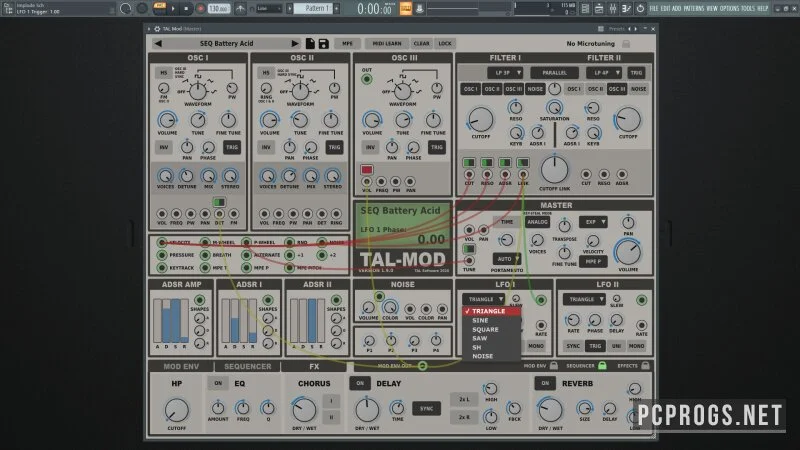The height and width of the screenshot is (450, 800).
Task: Open Filter I LP 3P type dropdown
Action: pyautogui.click(x=505, y=73)
